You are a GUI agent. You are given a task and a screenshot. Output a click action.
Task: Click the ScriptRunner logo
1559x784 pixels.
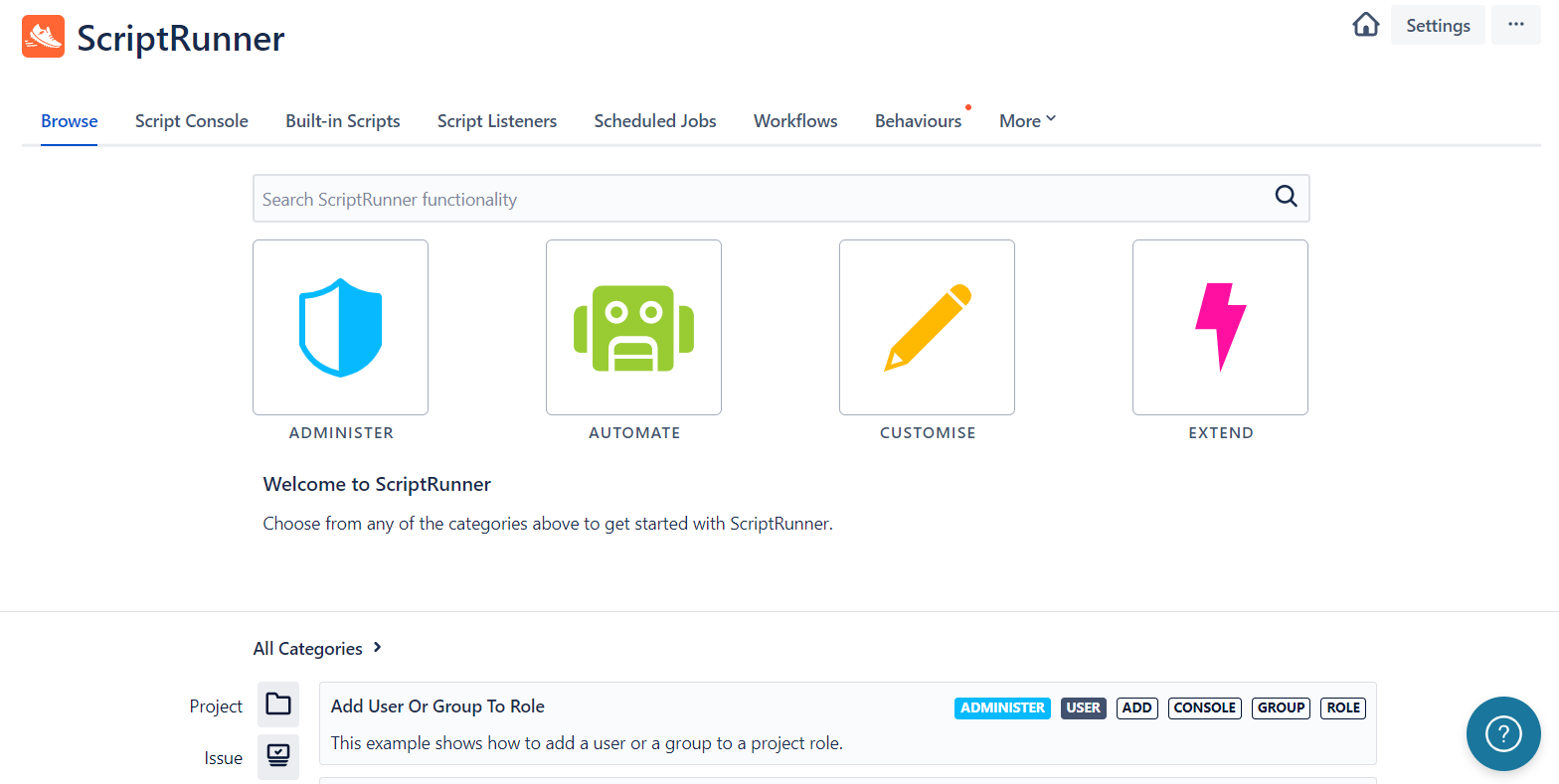click(x=43, y=37)
